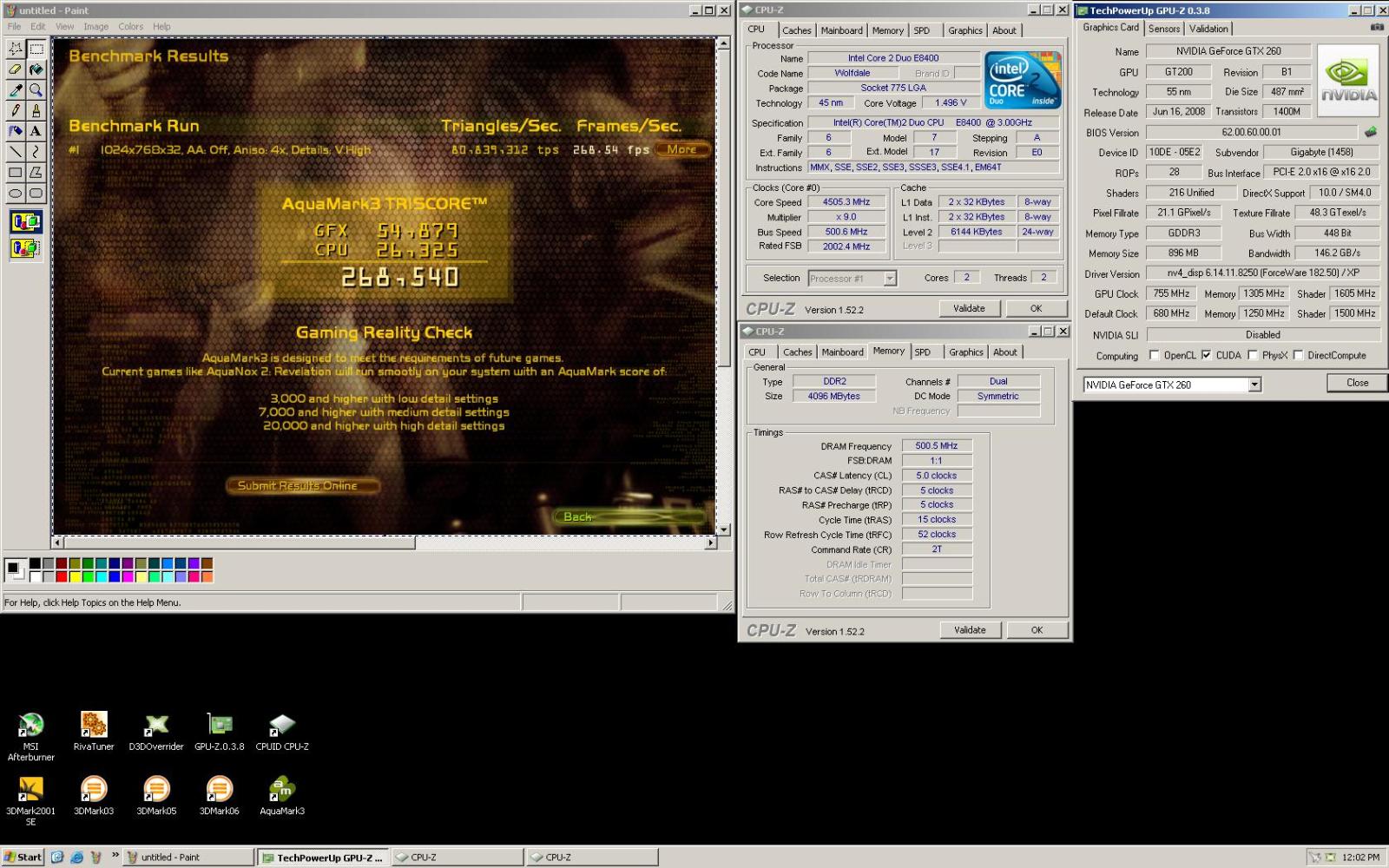Toggle the CUDA checkbox in GPU-Z
The width and height of the screenshot is (1389, 868).
pyautogui.click(x=1206, y=355)
